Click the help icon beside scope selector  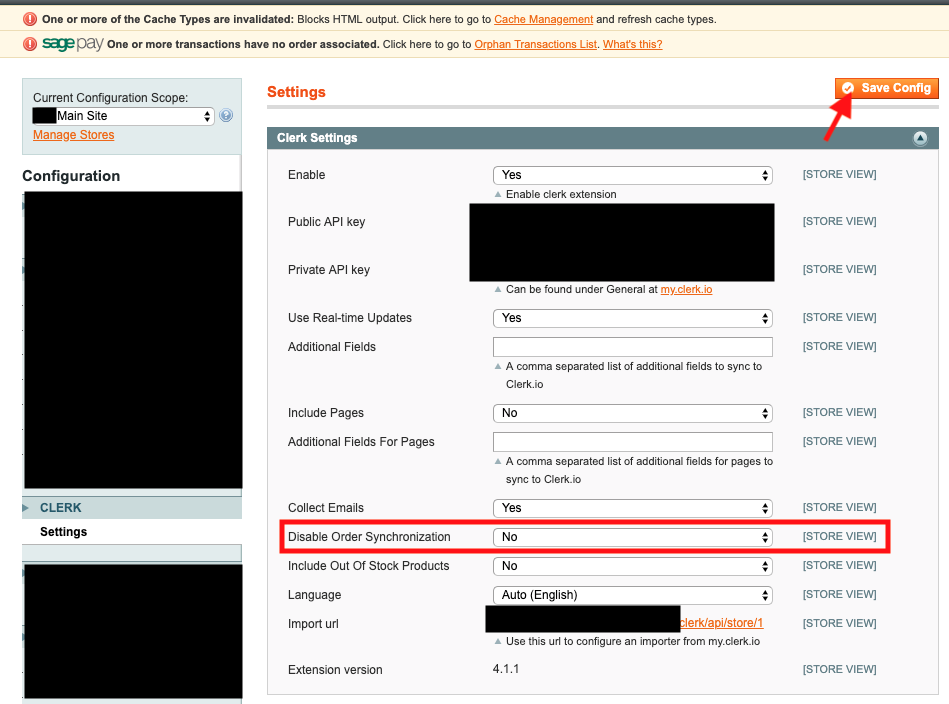coord(226,116)
